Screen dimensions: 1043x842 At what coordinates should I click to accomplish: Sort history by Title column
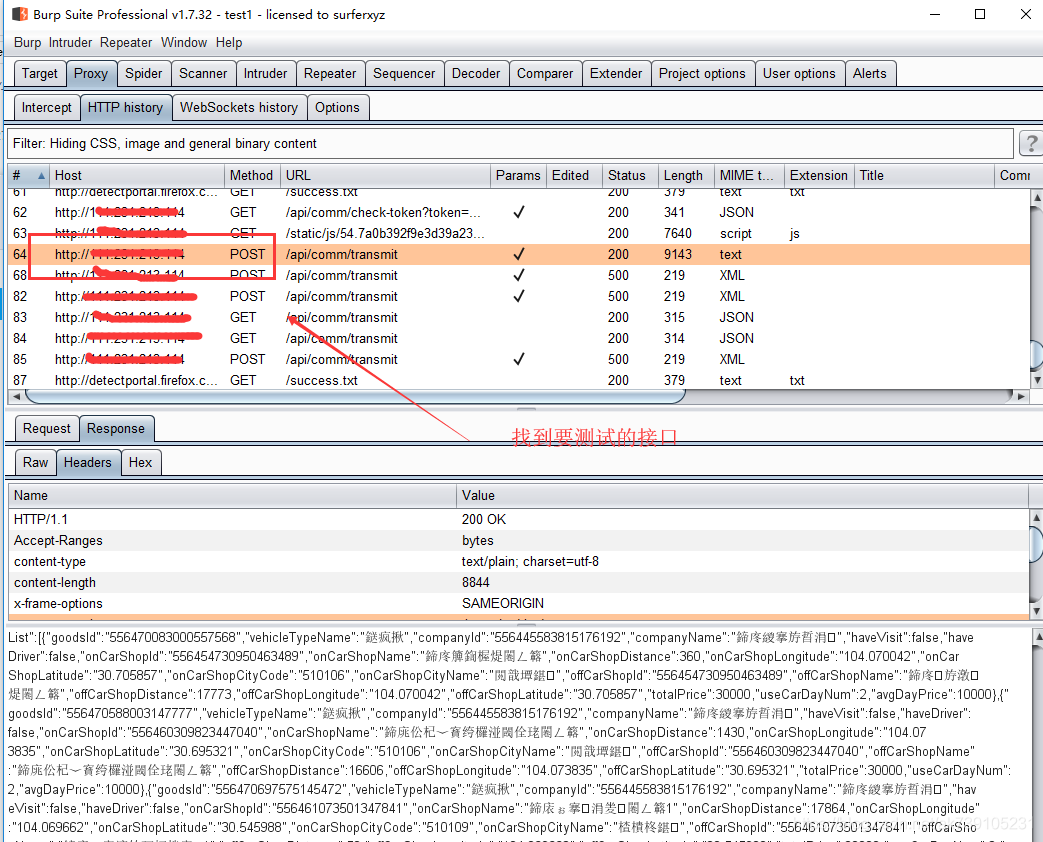924,176
